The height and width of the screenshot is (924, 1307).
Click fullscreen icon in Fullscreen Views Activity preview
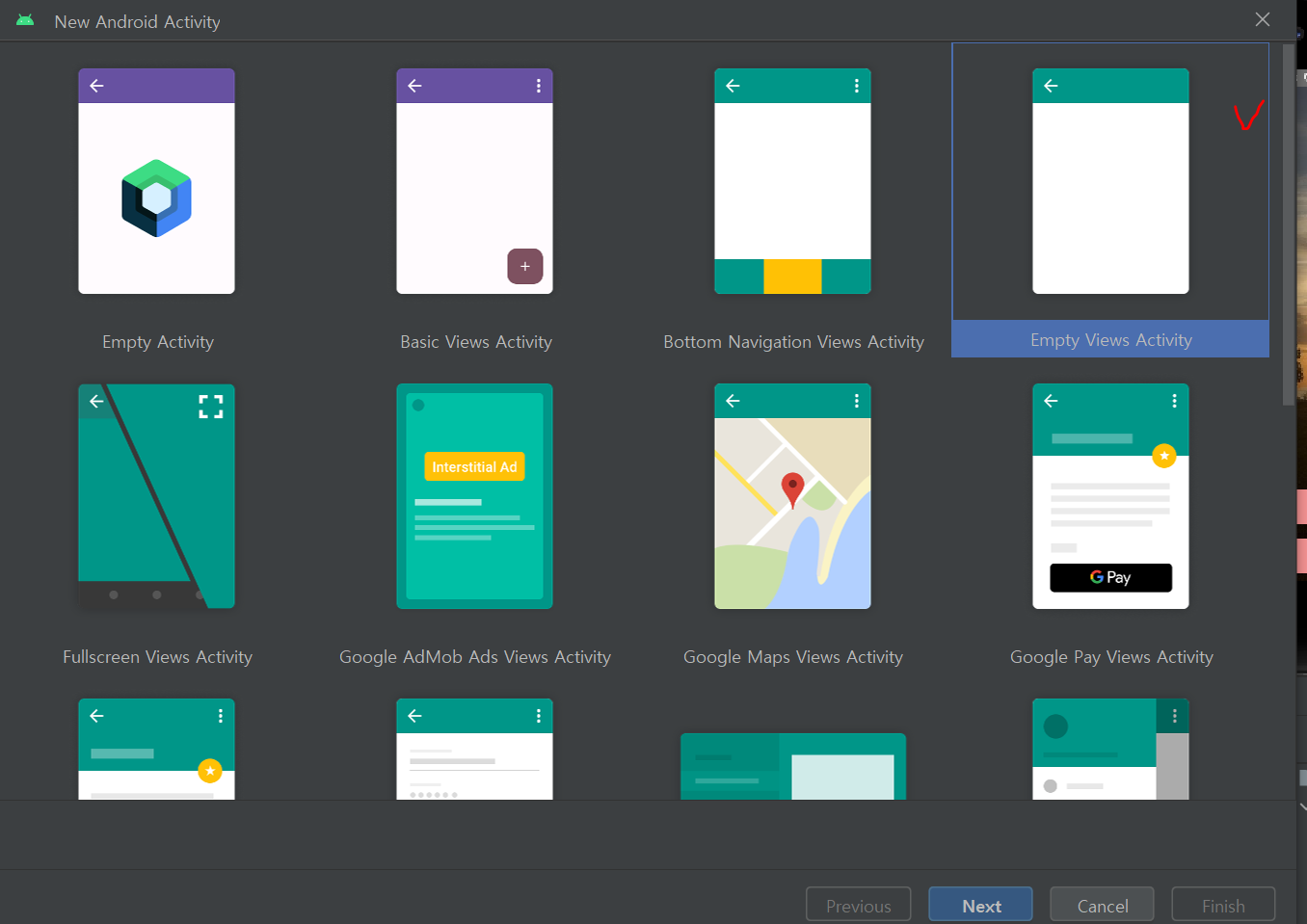pos(211,407)
